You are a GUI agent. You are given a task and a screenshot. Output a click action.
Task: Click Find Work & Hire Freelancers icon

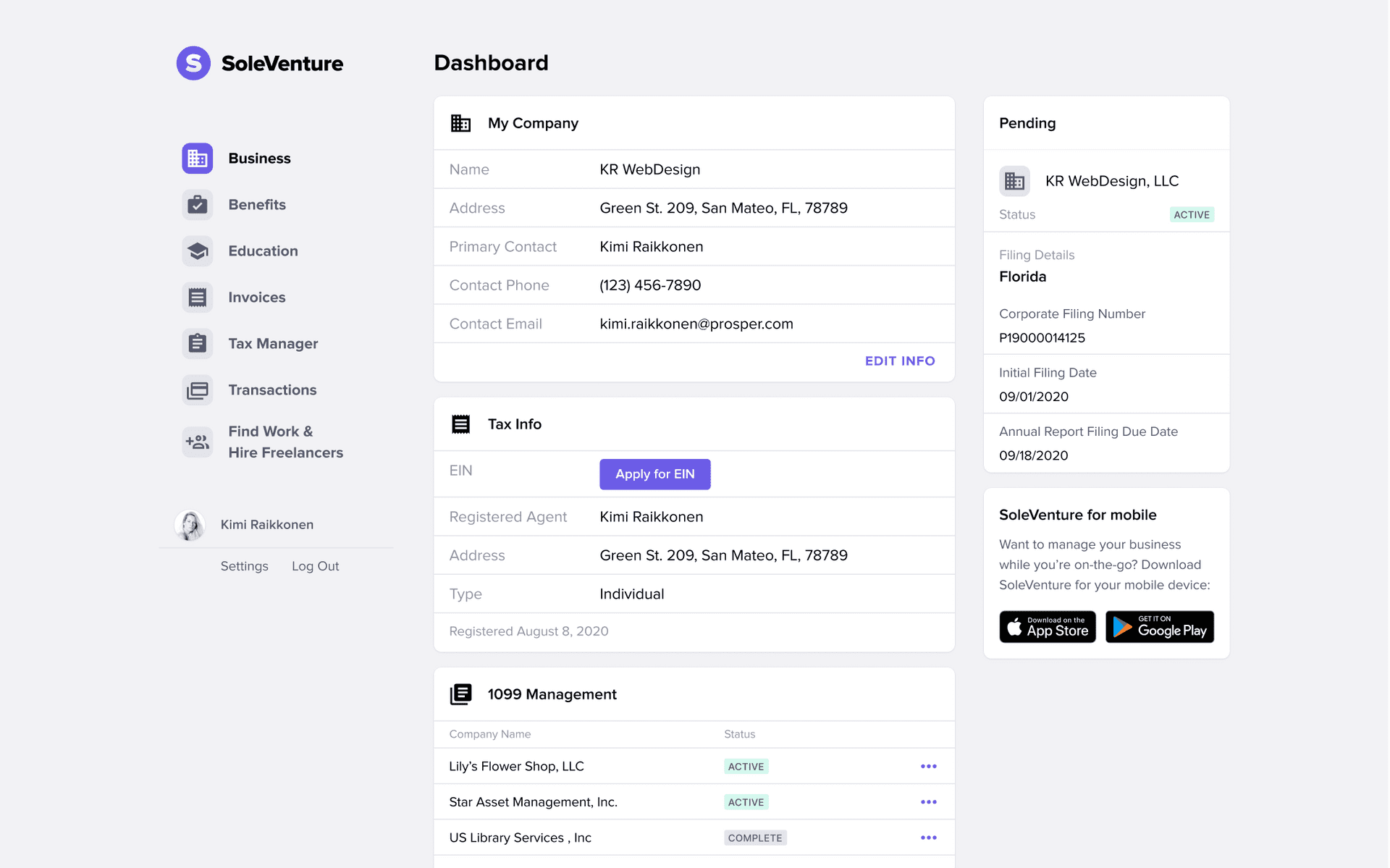pos(197,442)
